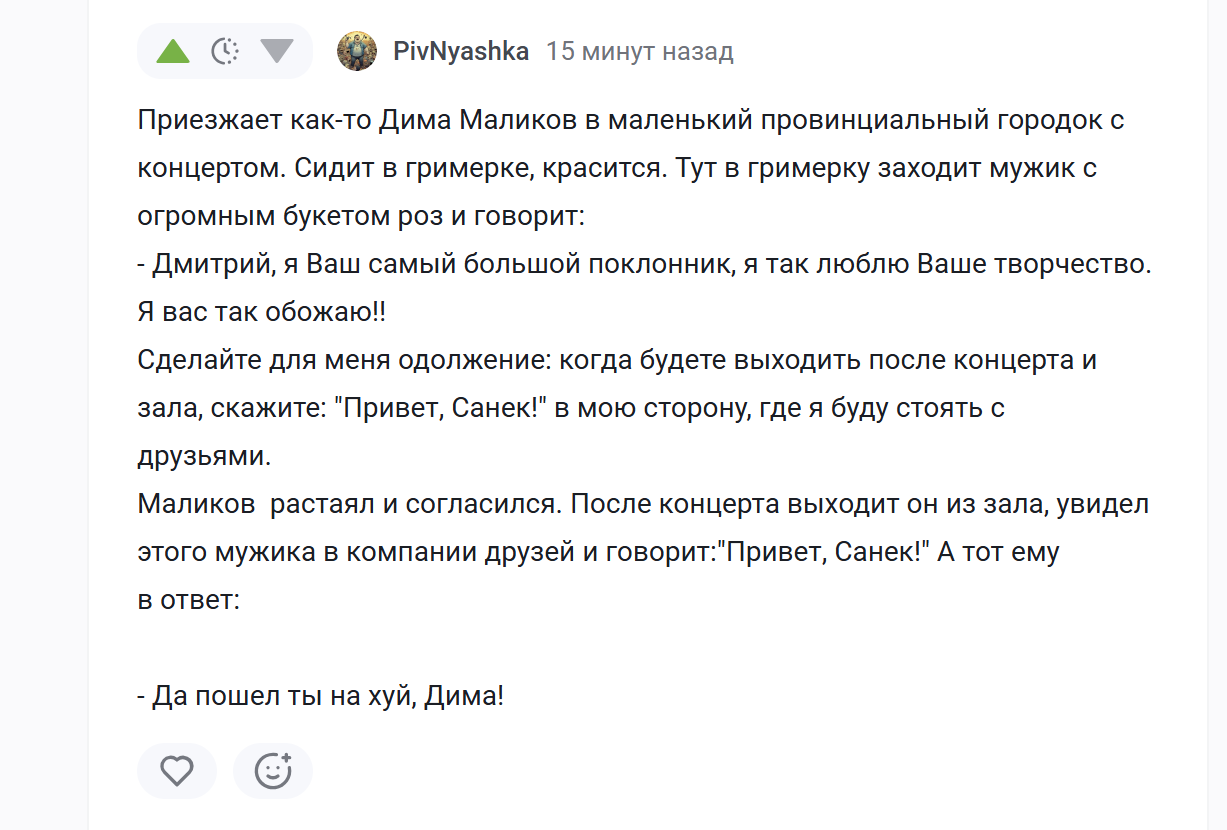Open PivNyashka's avatar picture

coord(357,51)
